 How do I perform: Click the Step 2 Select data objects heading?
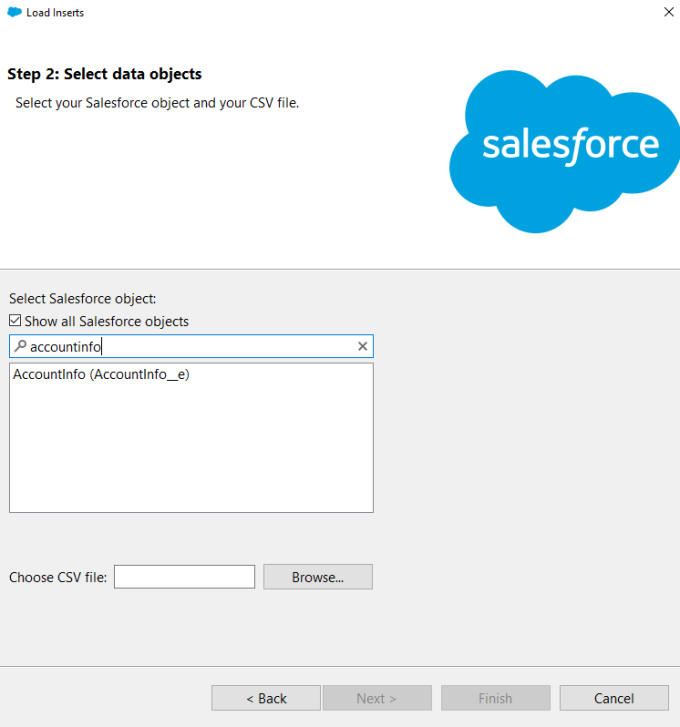point(104,74)
